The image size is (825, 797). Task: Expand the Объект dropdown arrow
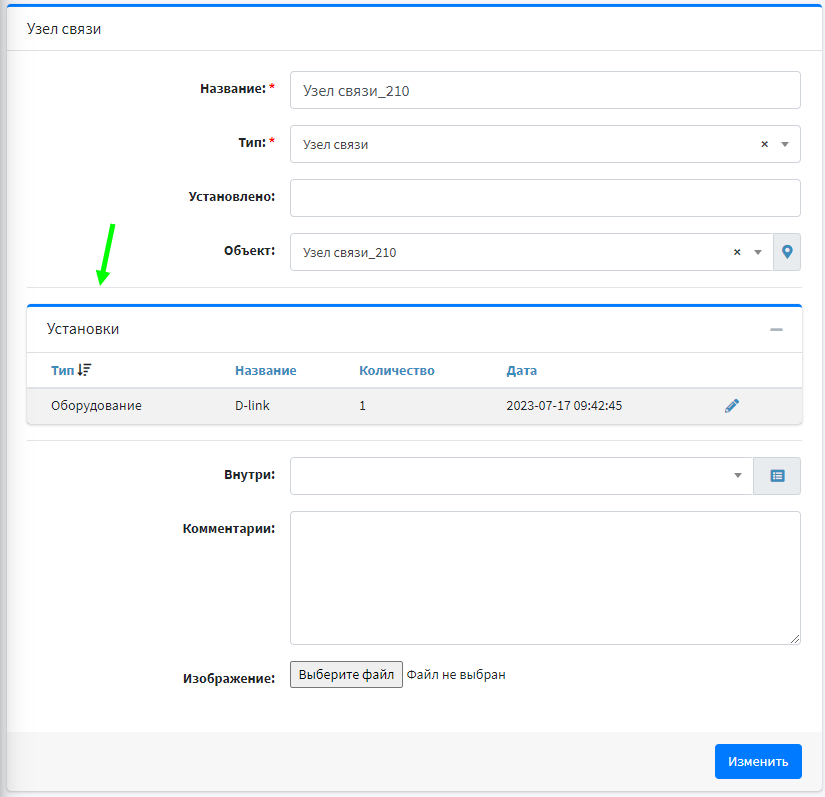tap(758, 252)
